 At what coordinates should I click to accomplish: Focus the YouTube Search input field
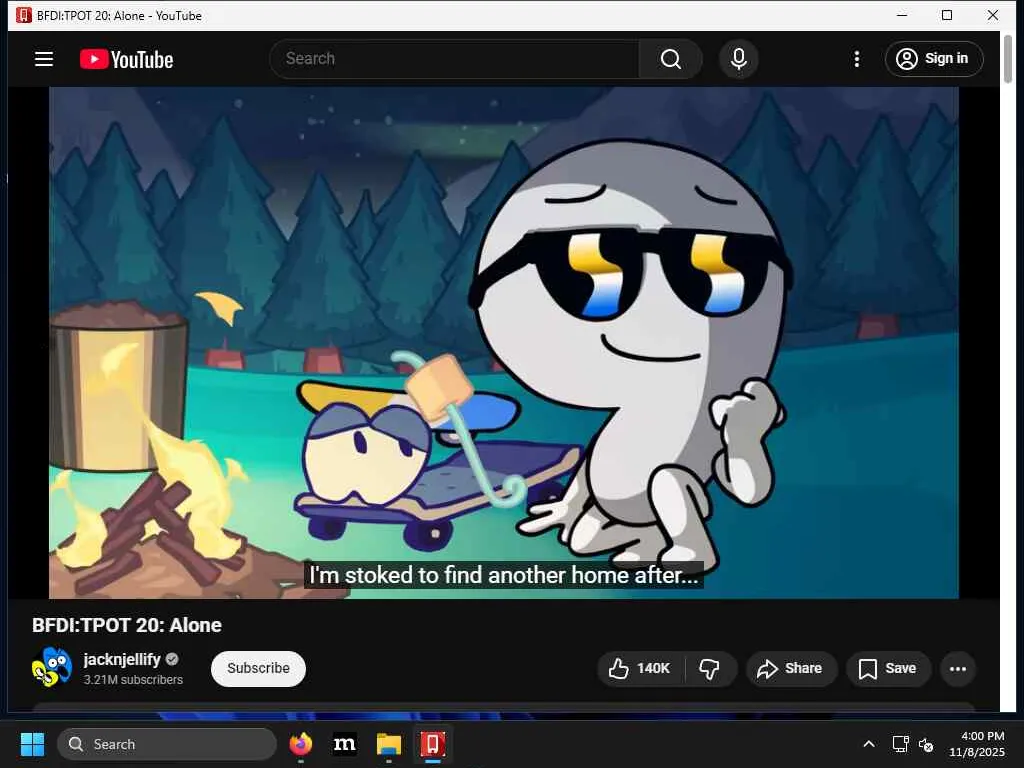tap(455, 59)
